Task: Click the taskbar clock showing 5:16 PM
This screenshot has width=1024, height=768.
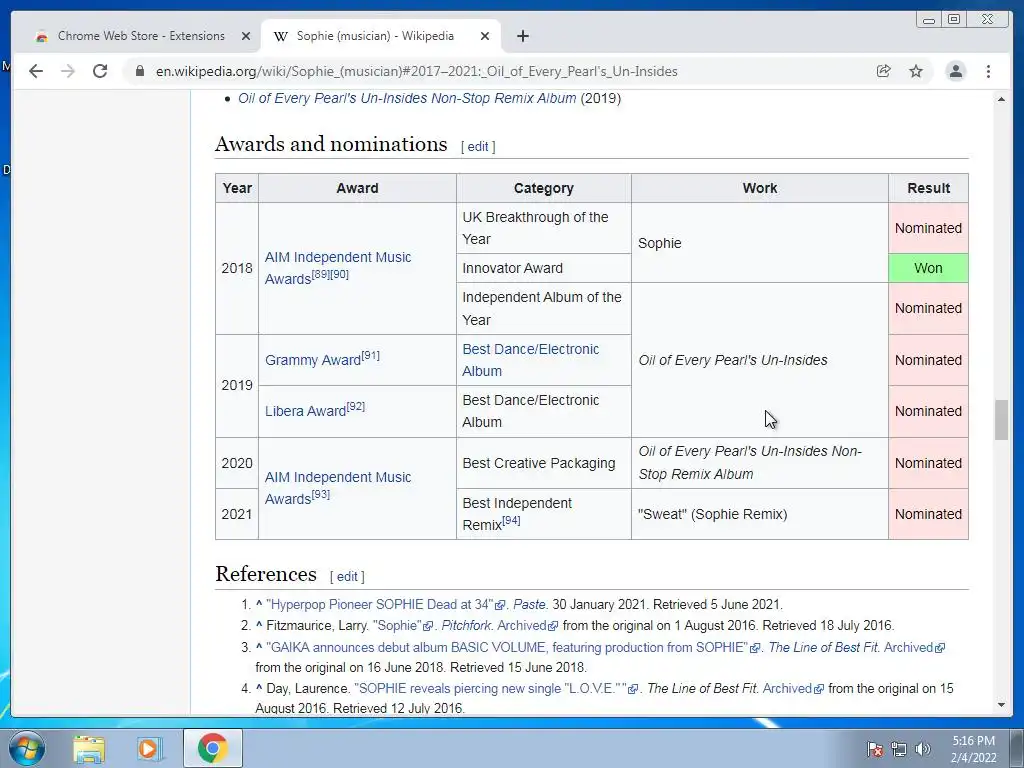Action: click(973, 749)
